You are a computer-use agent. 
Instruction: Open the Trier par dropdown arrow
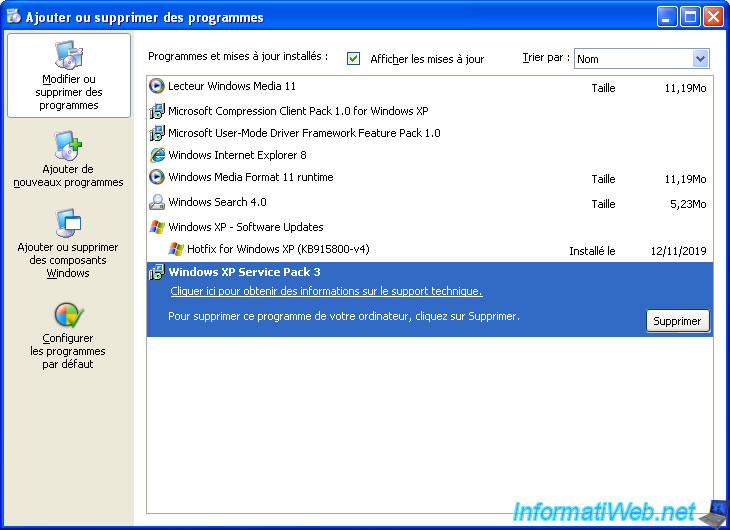pos(700,59)
